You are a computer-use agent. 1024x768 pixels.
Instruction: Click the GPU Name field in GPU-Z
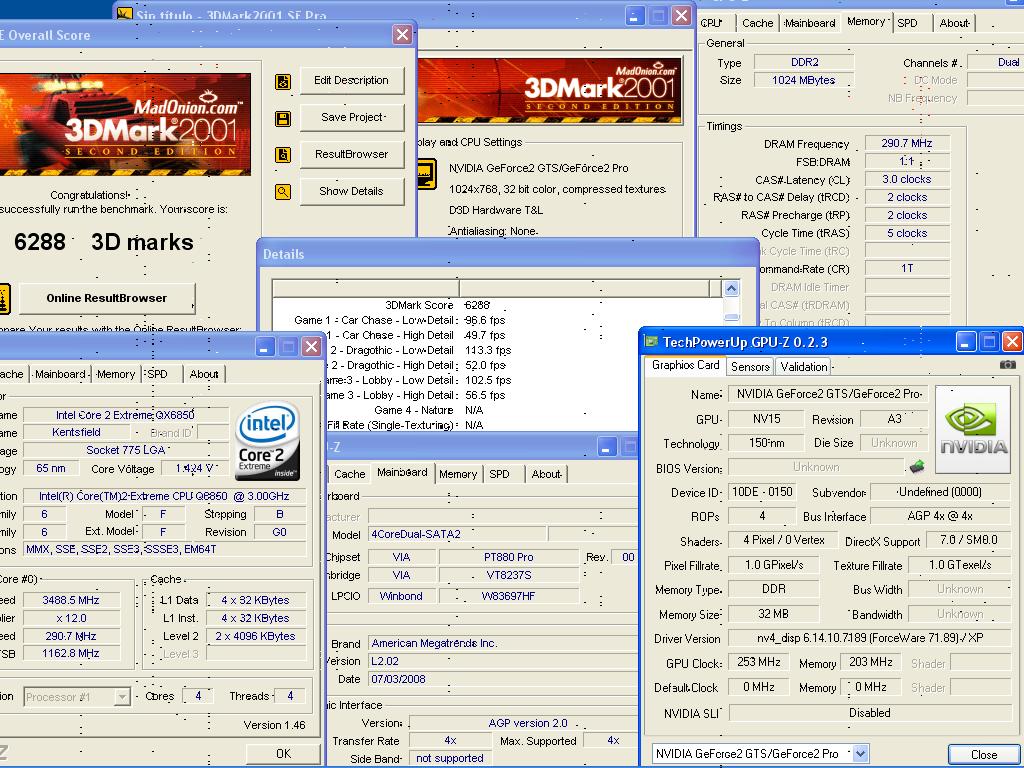[x=827, y=394]
